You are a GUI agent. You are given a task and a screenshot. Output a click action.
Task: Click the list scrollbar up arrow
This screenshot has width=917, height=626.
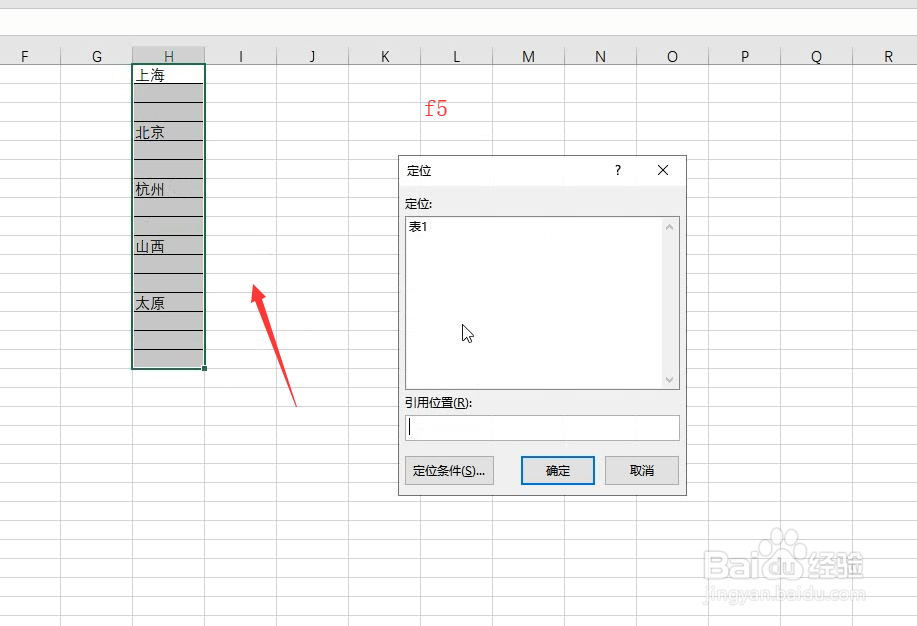tap(670, 227)
